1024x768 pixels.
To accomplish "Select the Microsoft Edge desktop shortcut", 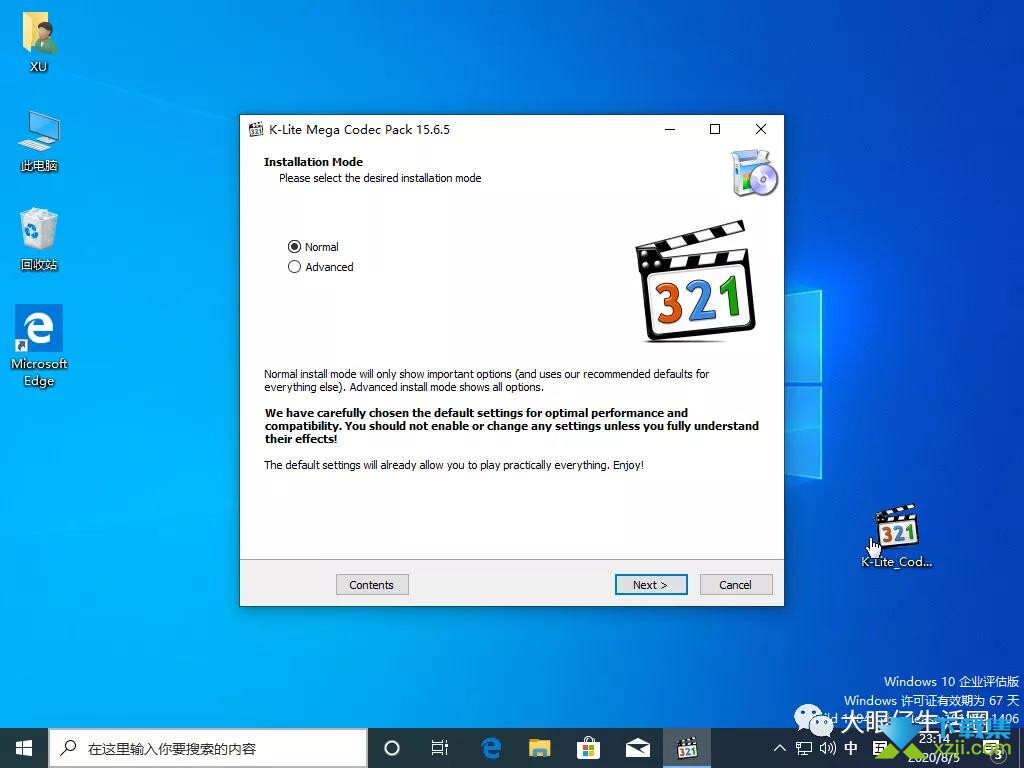I will coord(39,346).
